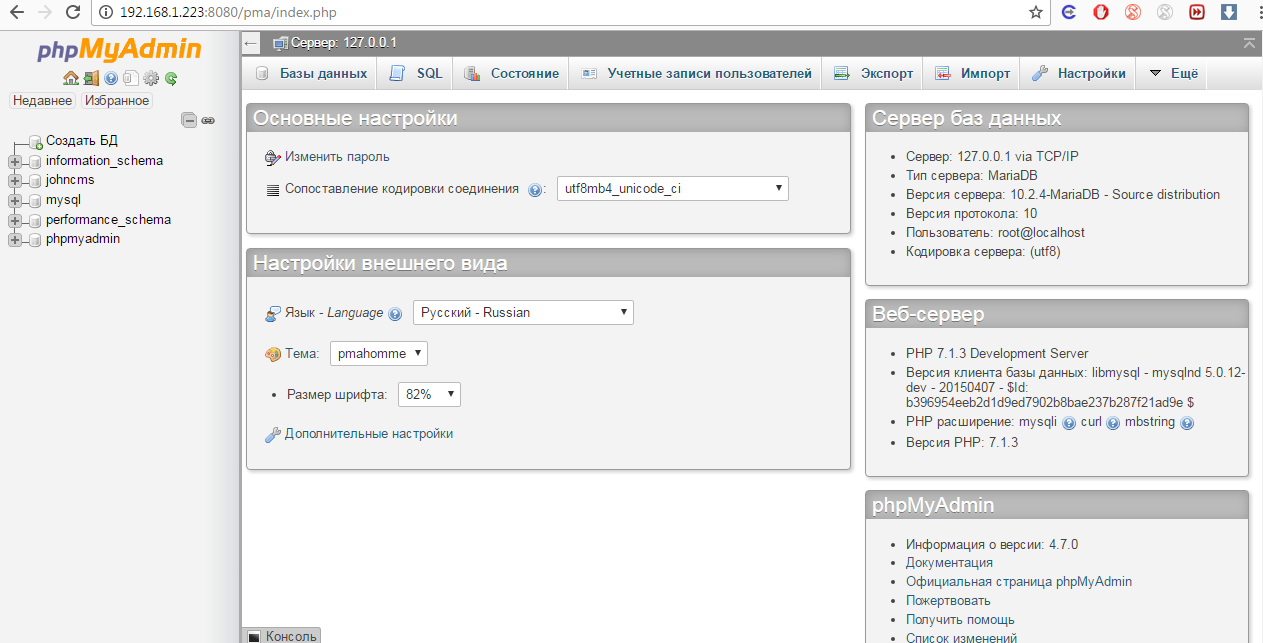This screenshot has height=643, width=1263.
Task: Open the Базы данных tab
Action: pos(312,73)
